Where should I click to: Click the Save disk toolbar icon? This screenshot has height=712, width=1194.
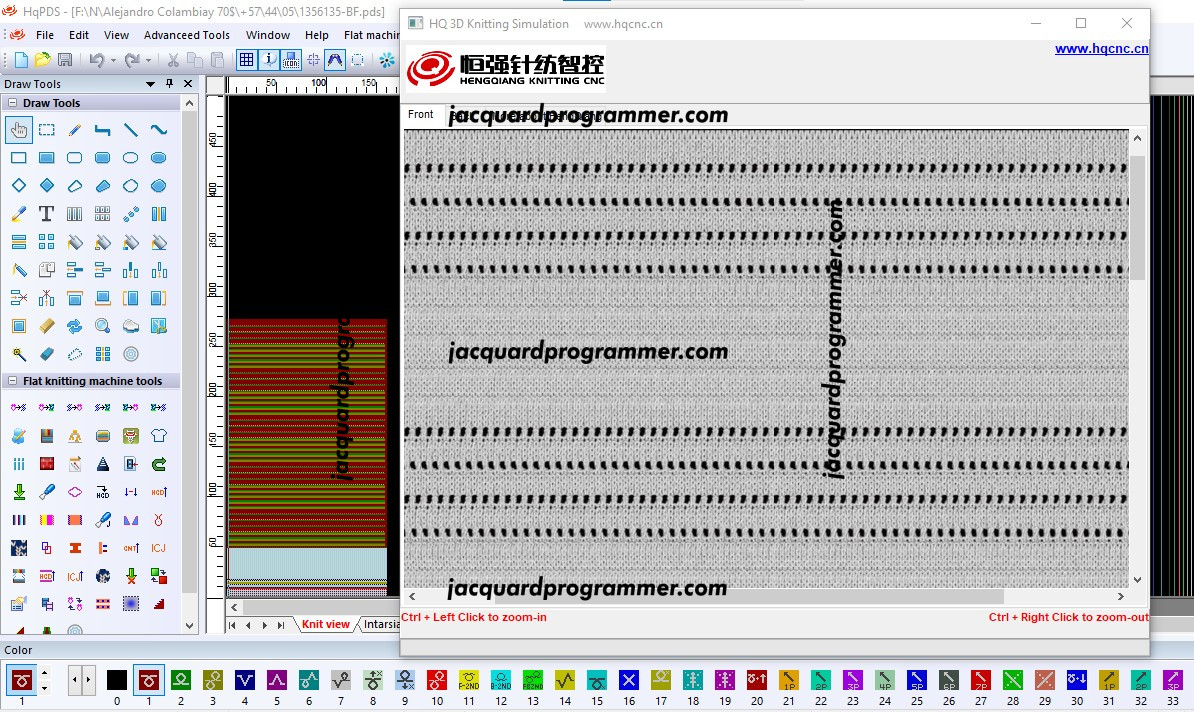click(x=65, y=59)
